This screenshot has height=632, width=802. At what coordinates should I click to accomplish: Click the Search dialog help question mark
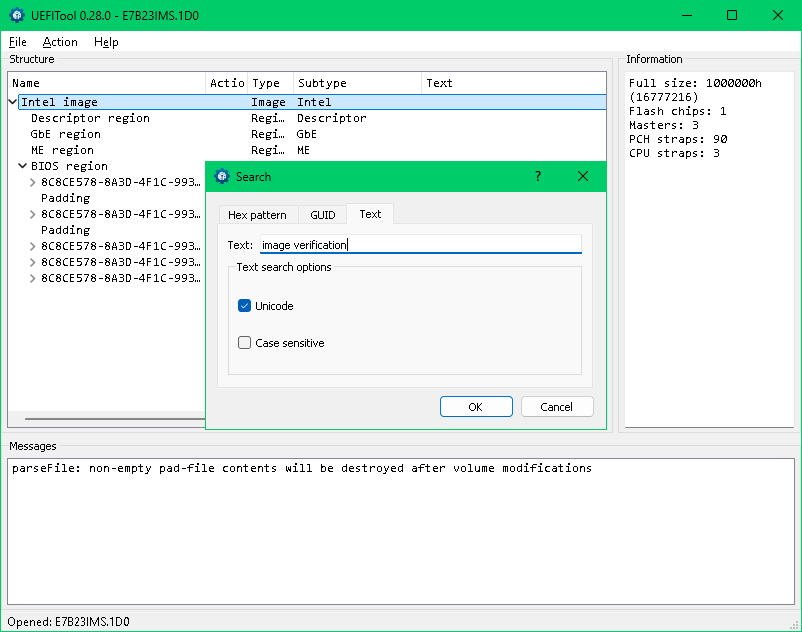tap(538, 176)
